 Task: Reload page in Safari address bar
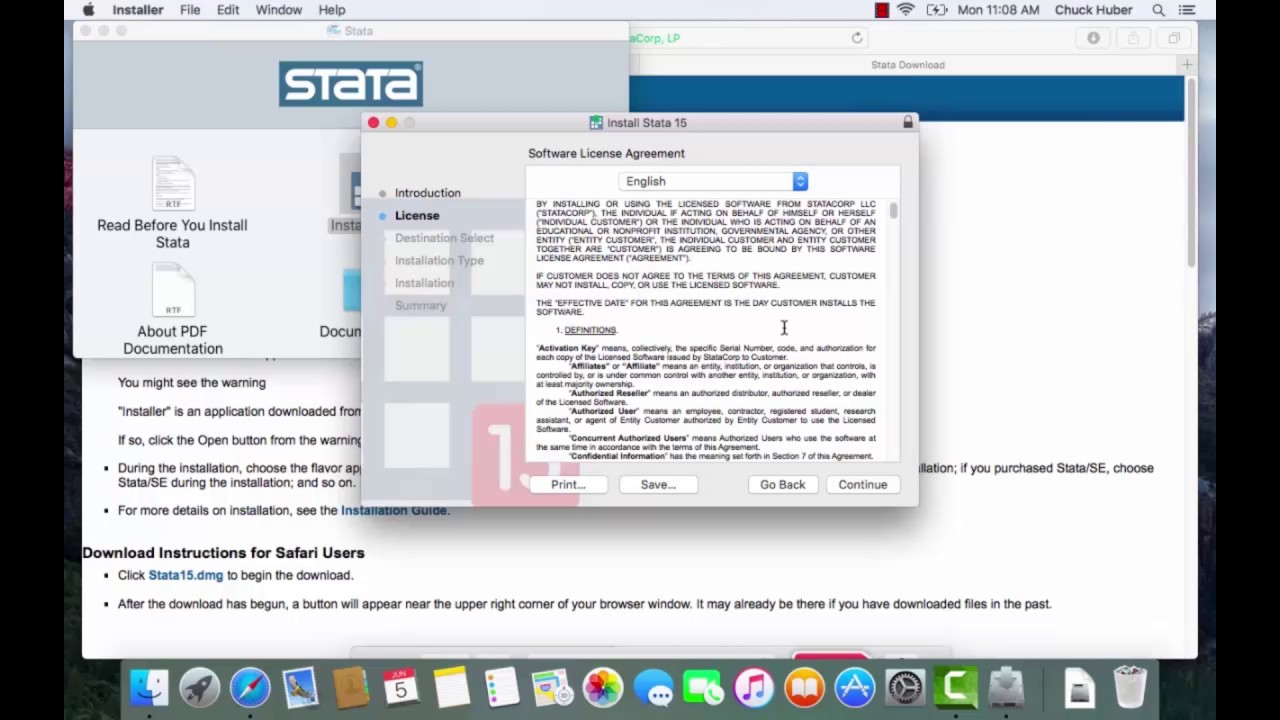pyautogui.click(x=857, y=38)
